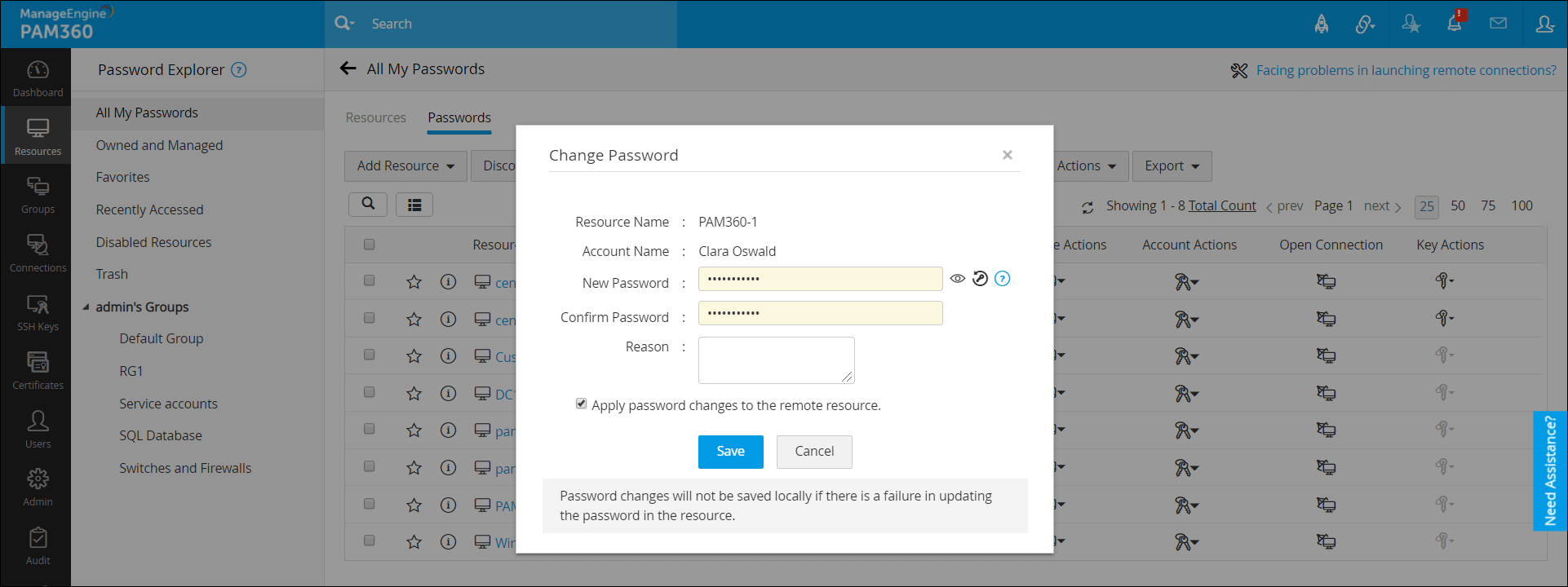
Task: Tick the select-all checkbox in table header
Action: point(369,245)
